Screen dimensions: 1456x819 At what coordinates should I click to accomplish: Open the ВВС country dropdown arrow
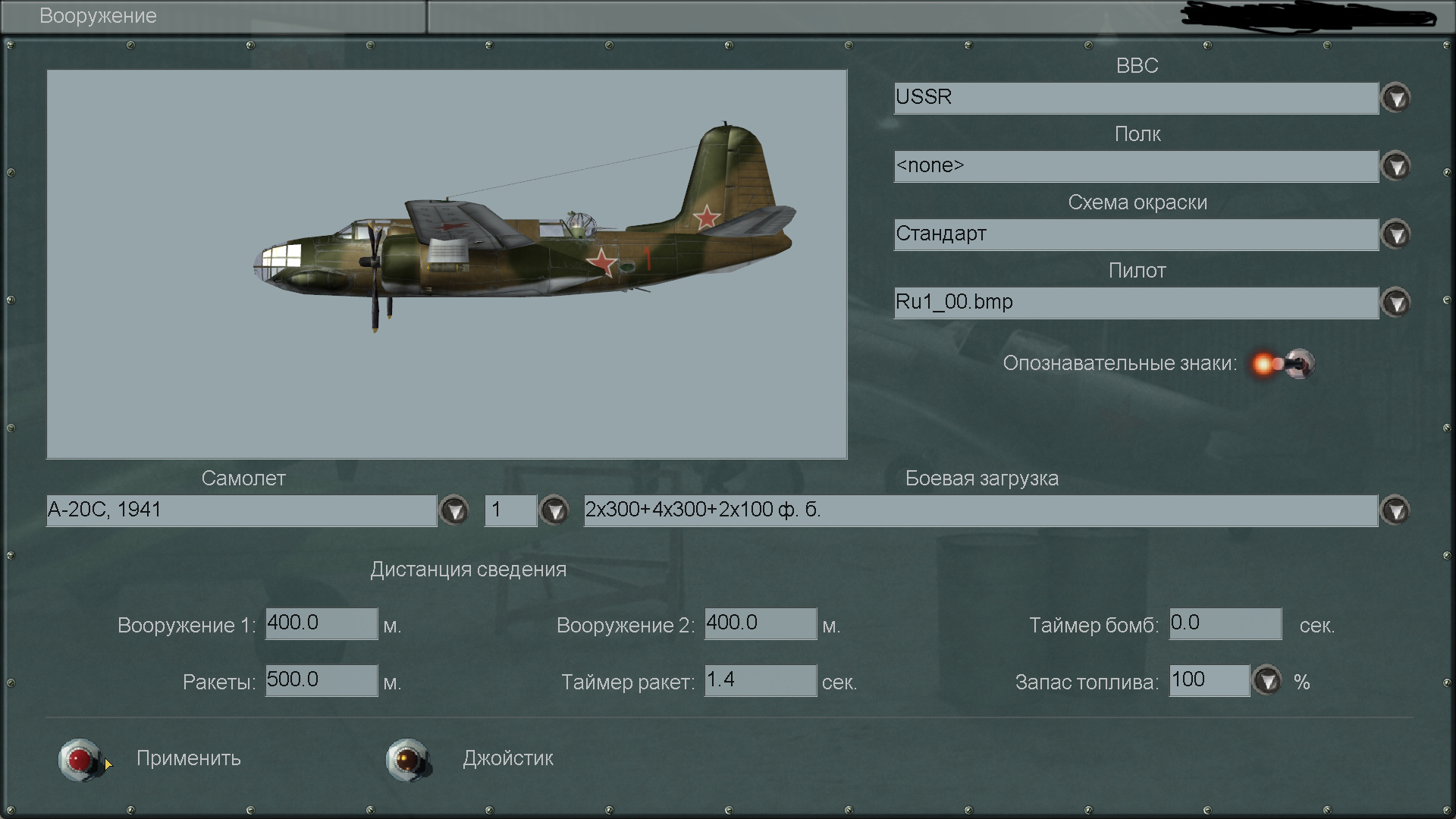(1395, 98)
